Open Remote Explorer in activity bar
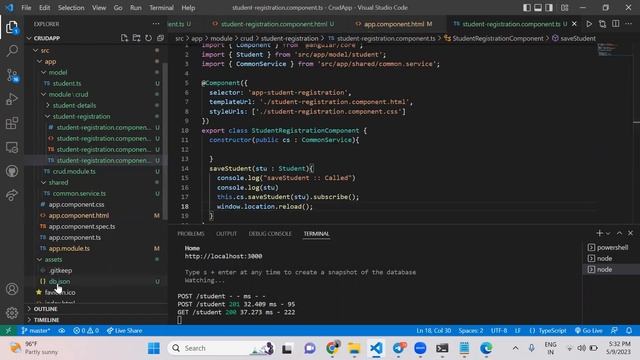This screenshot has height=360, width=640. tap(12, 147)
